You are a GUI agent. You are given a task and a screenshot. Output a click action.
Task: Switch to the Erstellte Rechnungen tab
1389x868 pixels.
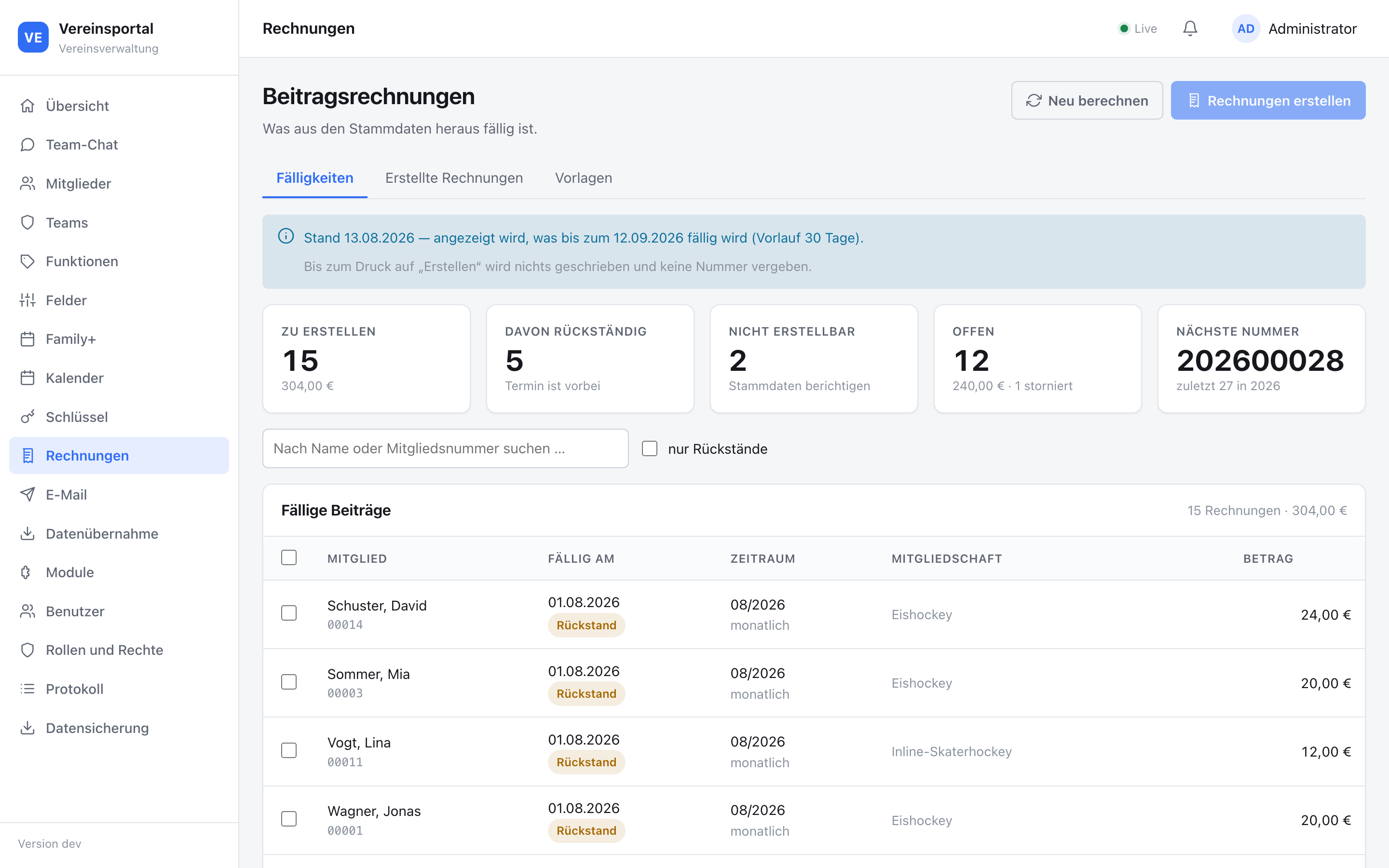pyautogui.click(x=454, y=178)
